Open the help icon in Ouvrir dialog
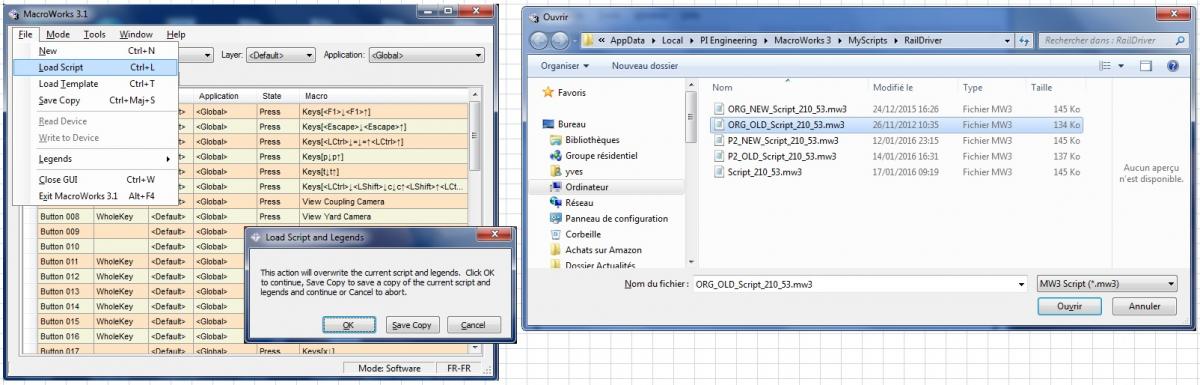The image size is (1200, 385). (x=1172, y=66)
